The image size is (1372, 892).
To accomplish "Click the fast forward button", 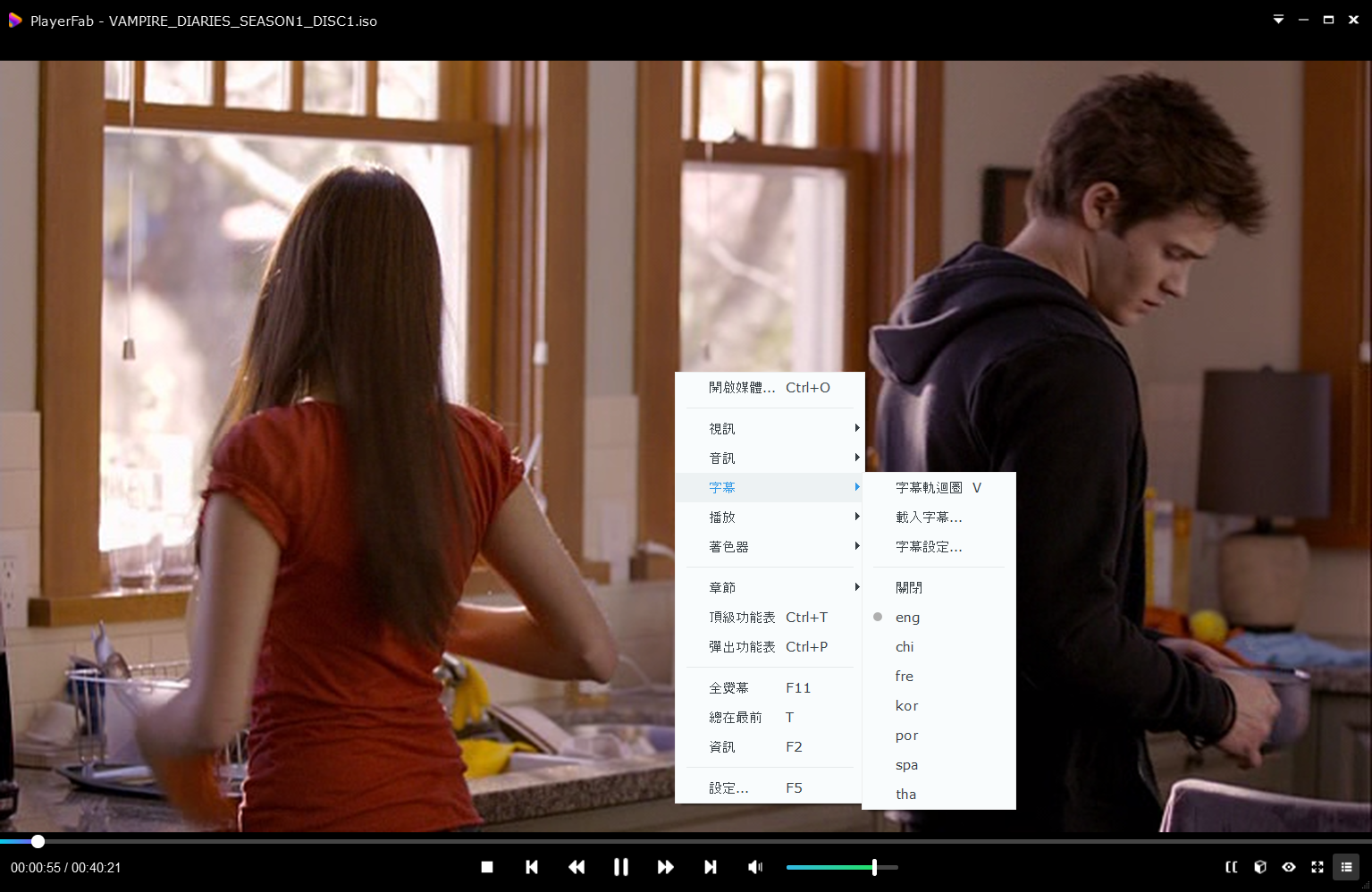I will click(666, 867).
